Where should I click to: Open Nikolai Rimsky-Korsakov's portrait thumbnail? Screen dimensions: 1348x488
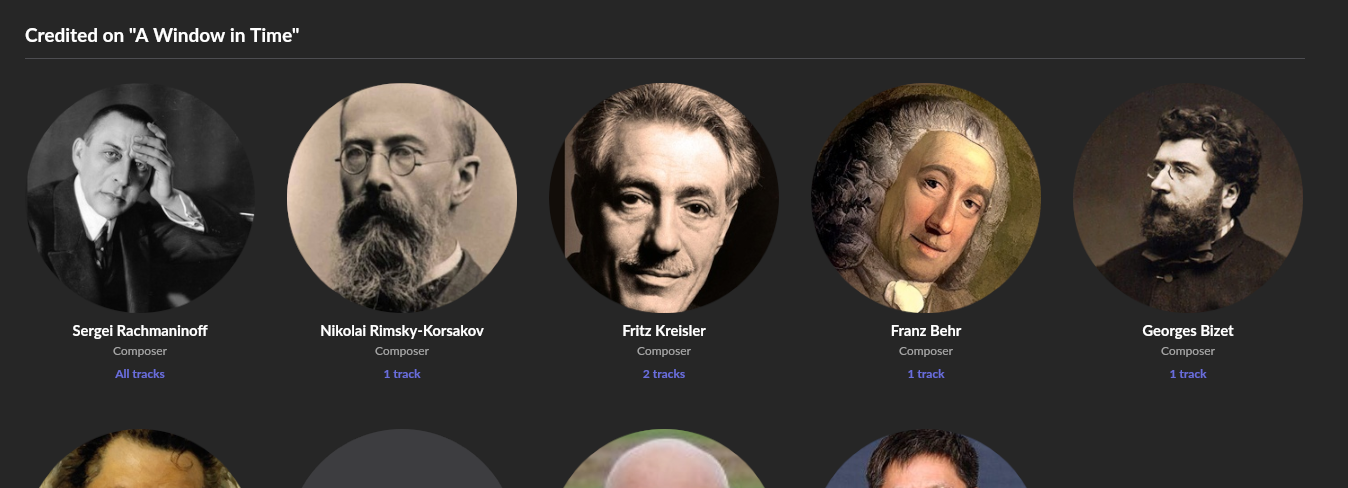point(402,198)
